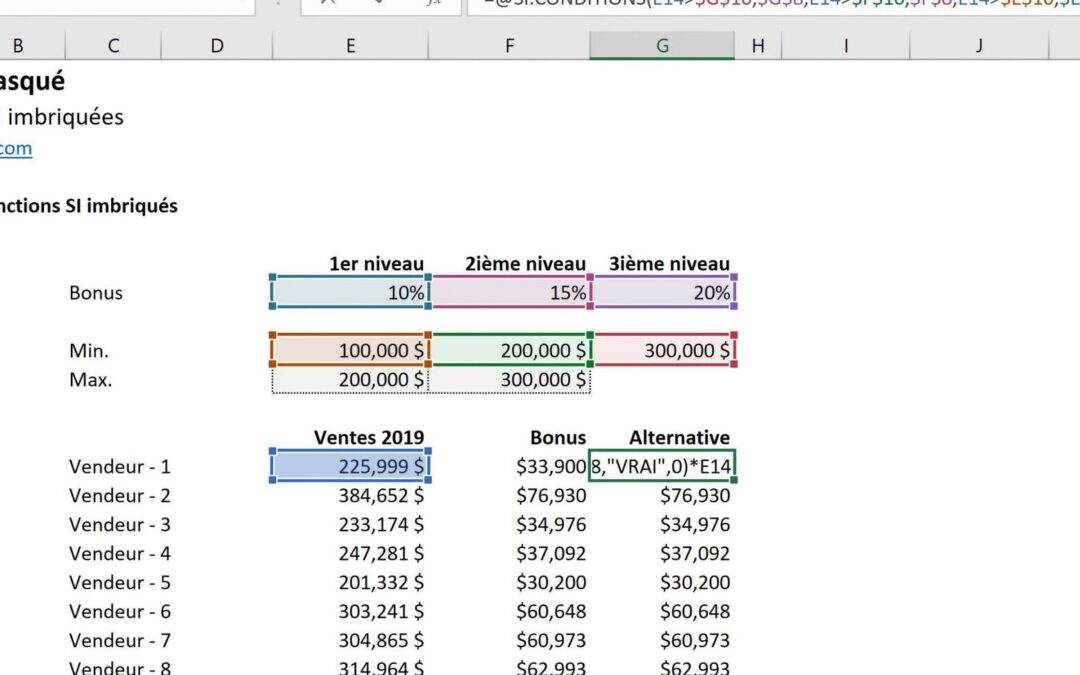The image size is (1080, 675).
Task: Select column I header
Action: click(x=846, y=45)
